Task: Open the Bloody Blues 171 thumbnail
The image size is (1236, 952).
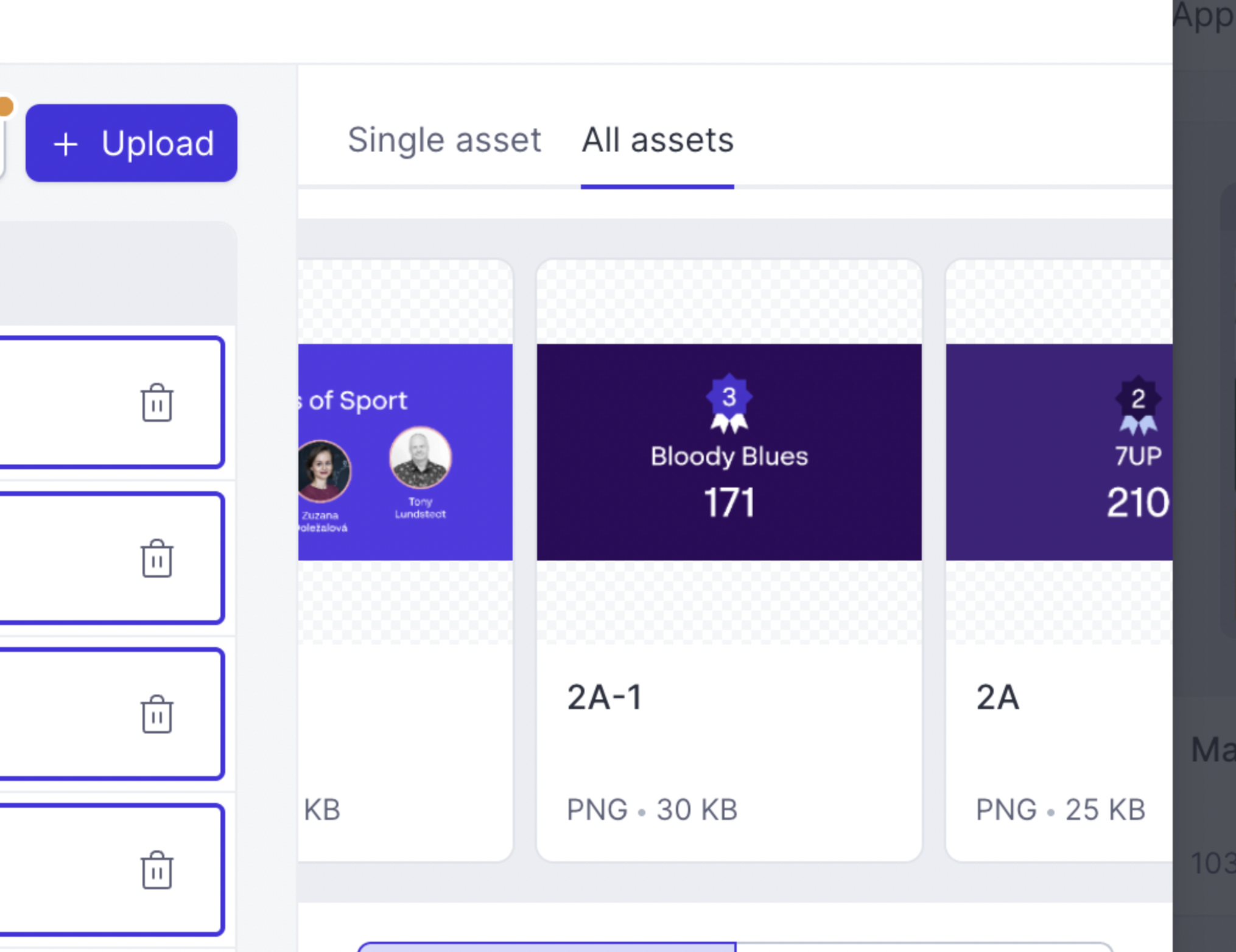Action: point(729,452)
